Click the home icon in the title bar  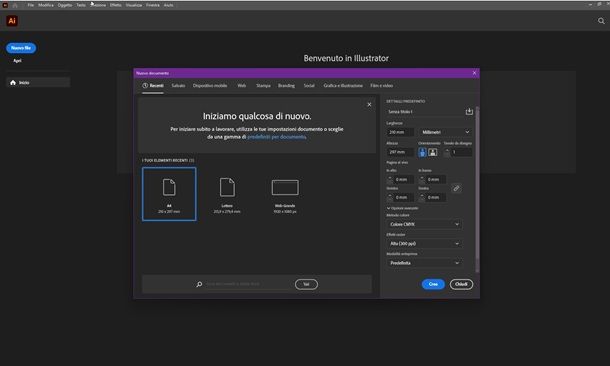[x=15, y=5]
